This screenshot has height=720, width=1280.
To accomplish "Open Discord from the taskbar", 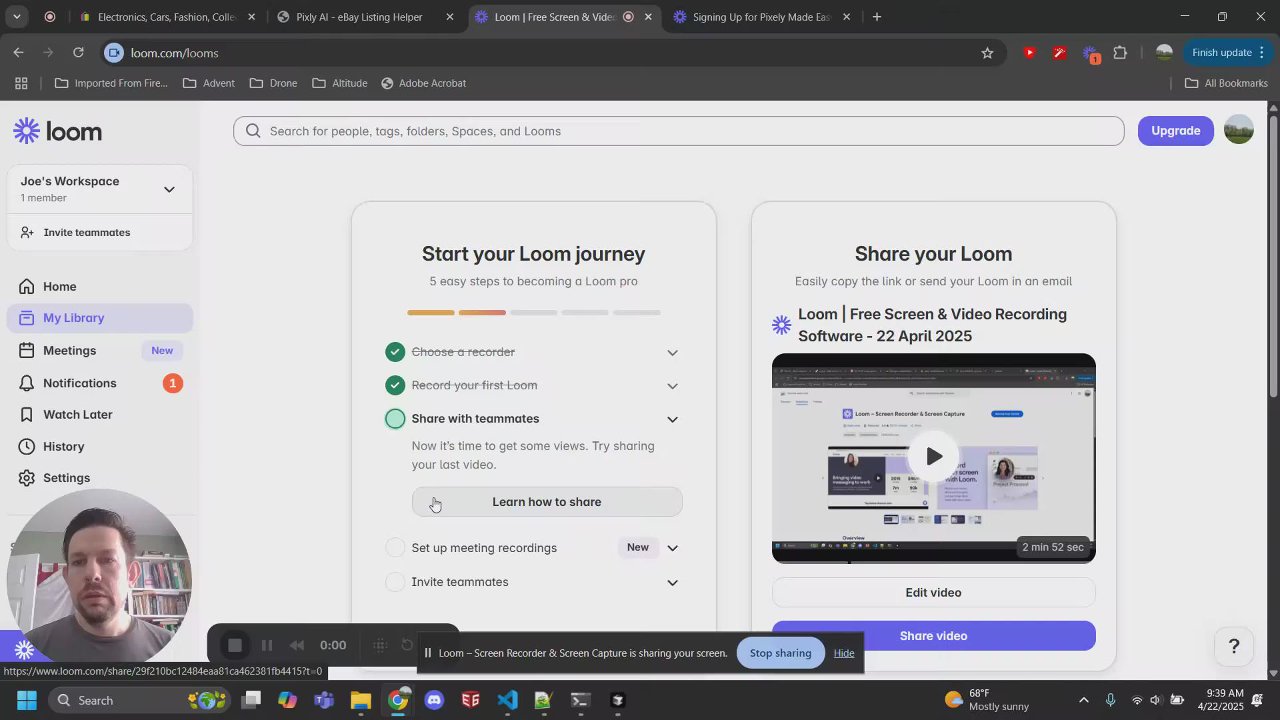I will point(434,700).
